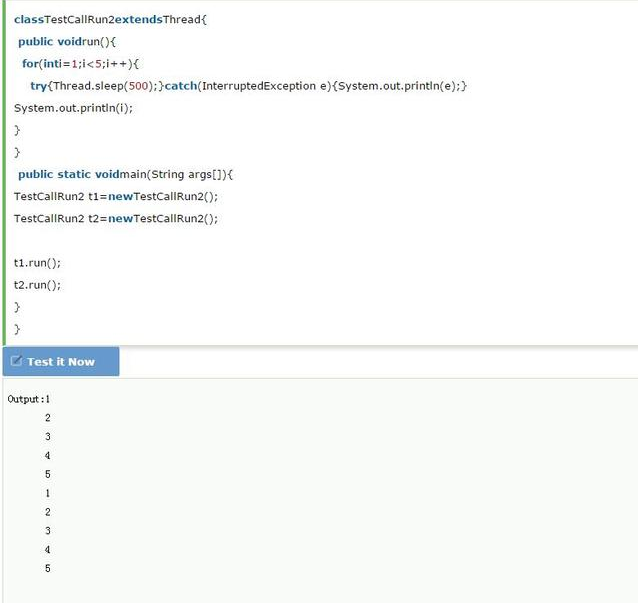
Task: Click the String args[] parameter in main
Action: click(188, 174)
